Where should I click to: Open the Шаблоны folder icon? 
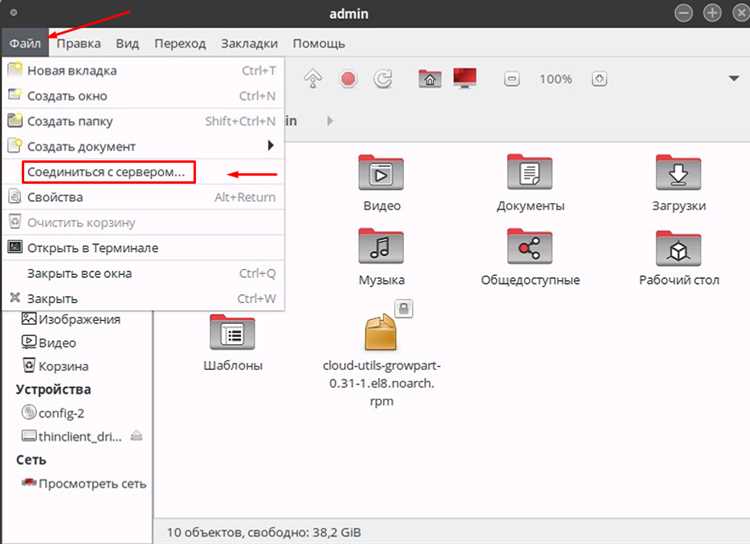coord(232,332)
